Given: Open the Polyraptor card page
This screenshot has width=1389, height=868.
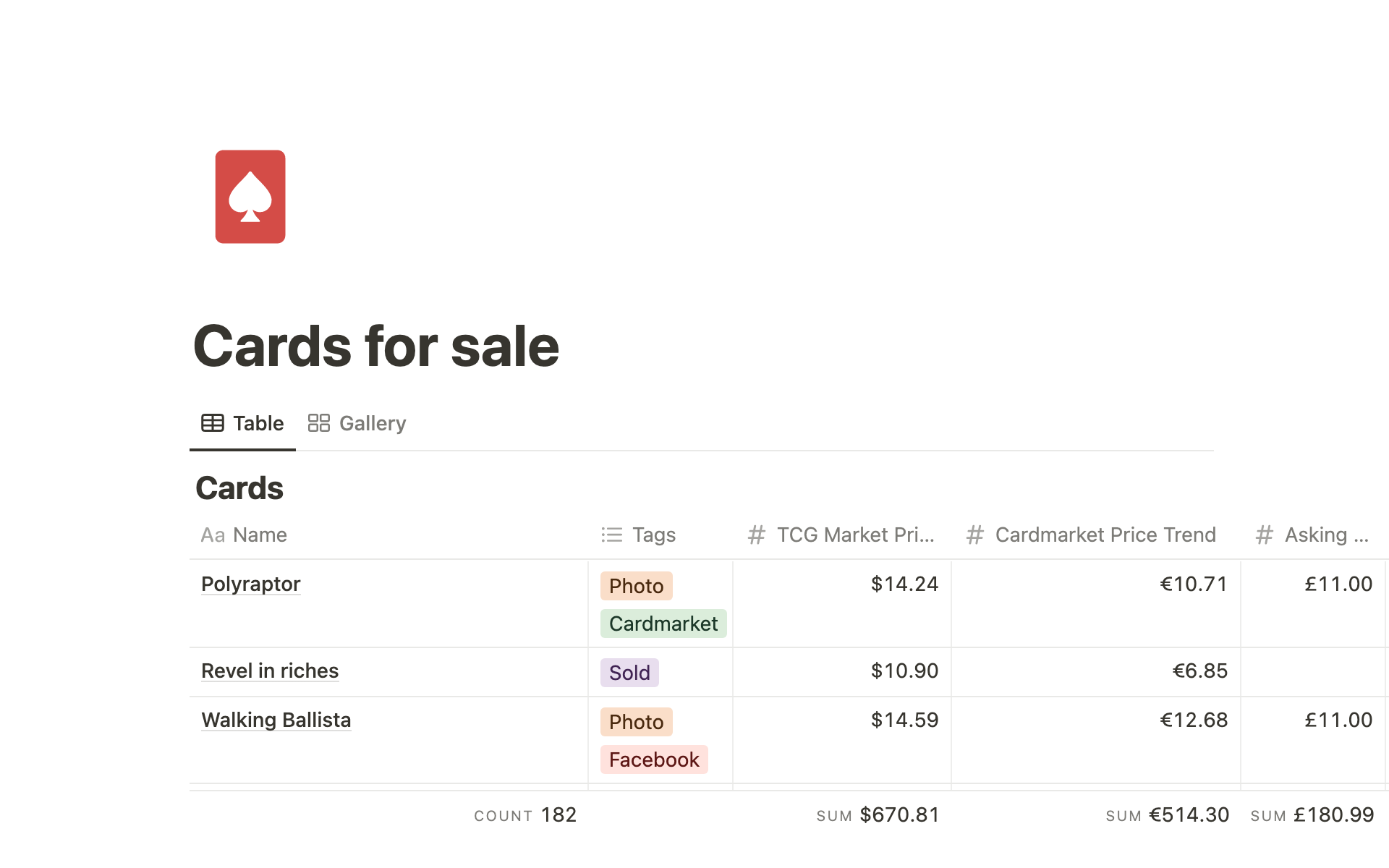Looking at the screenshot, I should pyautogui.click(x=250, y=584).
